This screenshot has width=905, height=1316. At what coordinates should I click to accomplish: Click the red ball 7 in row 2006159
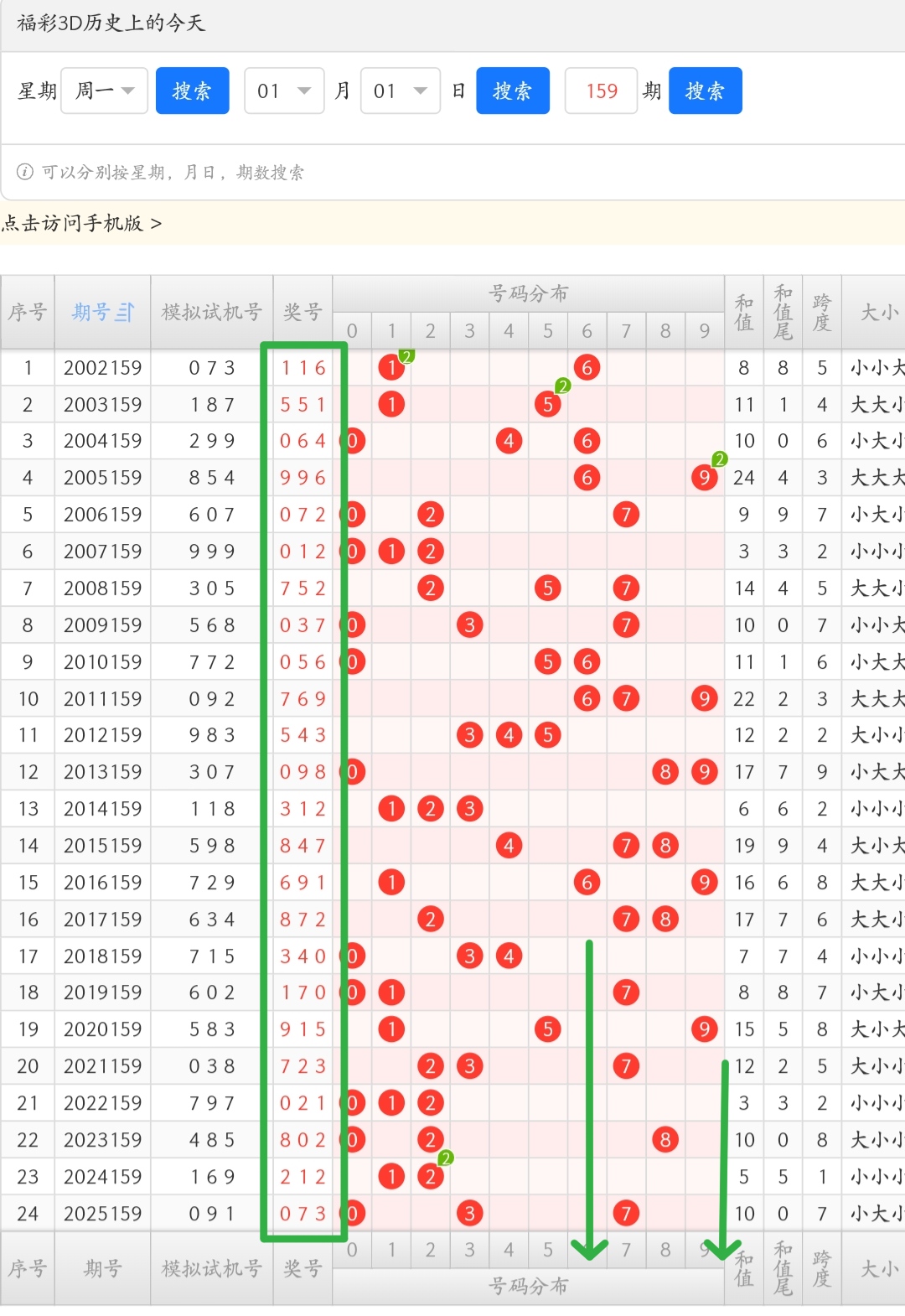626,515
